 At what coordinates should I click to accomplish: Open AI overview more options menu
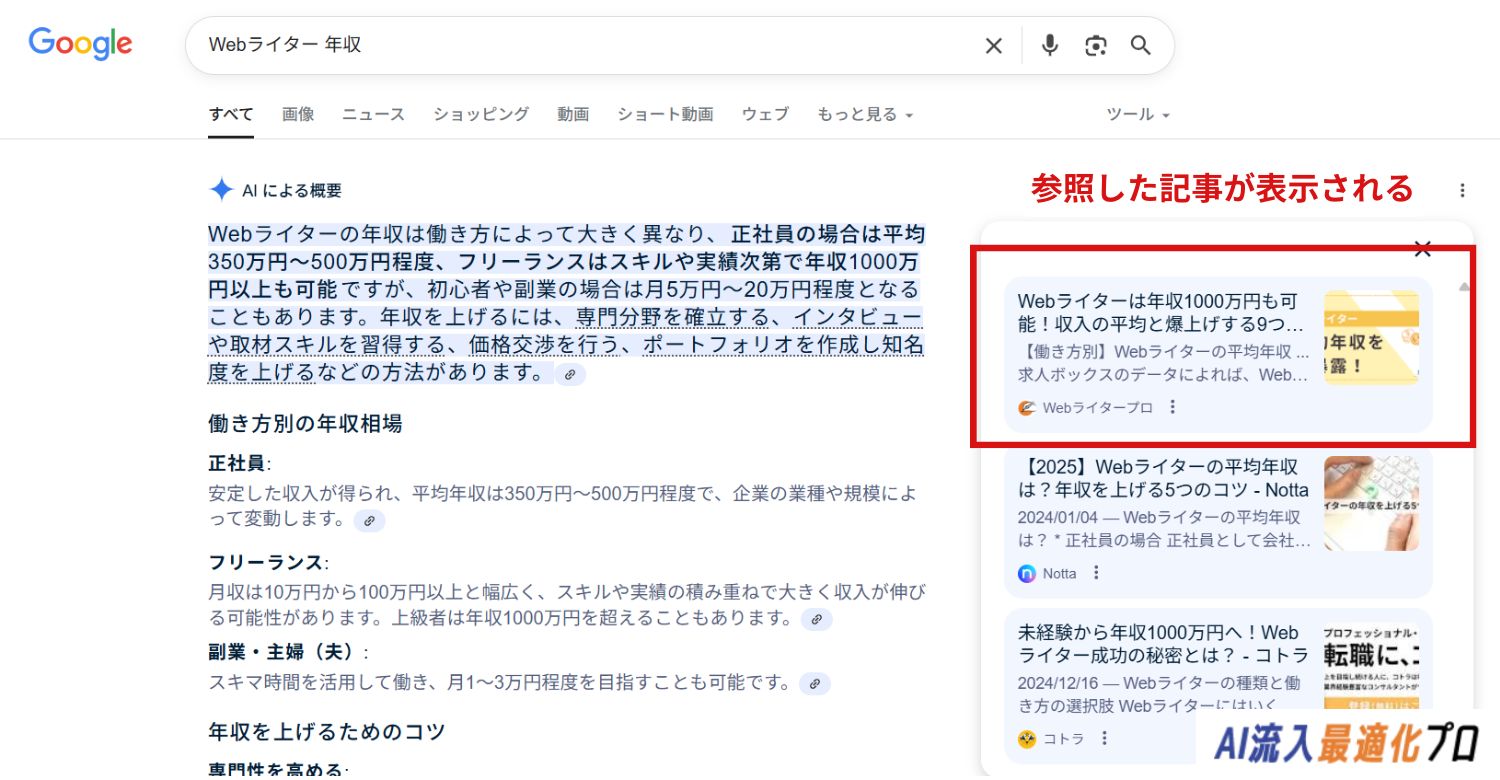(1462, 190)
